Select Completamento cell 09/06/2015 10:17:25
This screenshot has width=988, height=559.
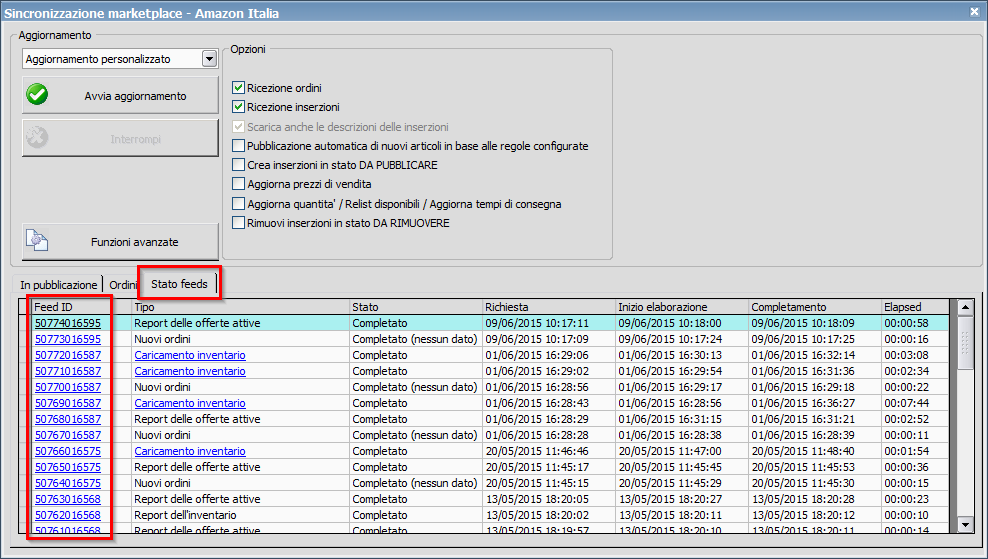click(x=815, y=339)
